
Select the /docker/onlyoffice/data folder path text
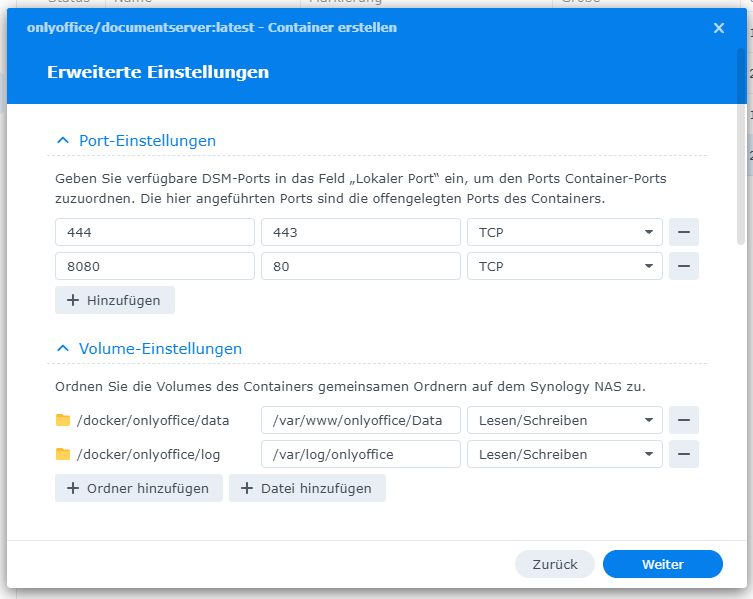(153, 420)
